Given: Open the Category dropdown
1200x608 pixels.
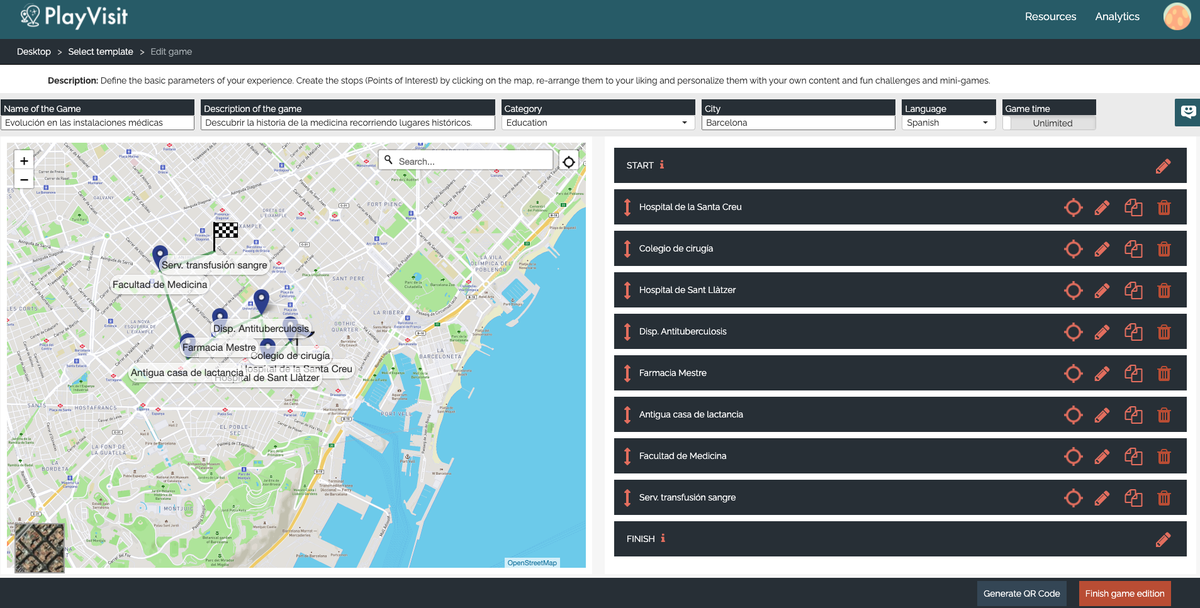Looking at the screenshot, I should coord(598,123).
